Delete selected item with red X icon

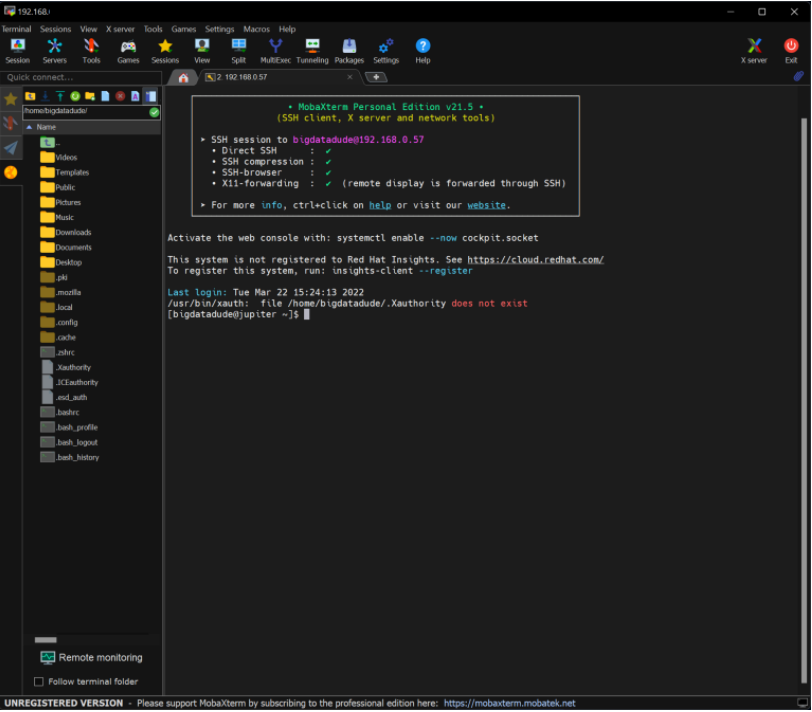coord(120,96)
